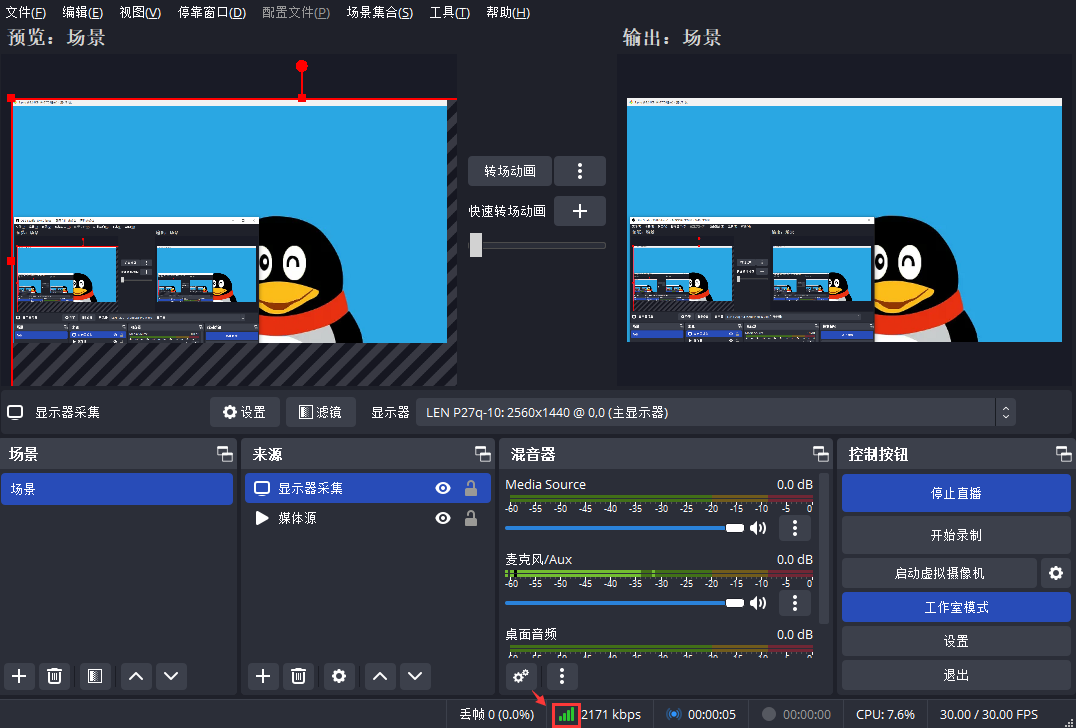Open scene filters icon
The width and height of the screenshot is (1076, 728).
(95, 677)
